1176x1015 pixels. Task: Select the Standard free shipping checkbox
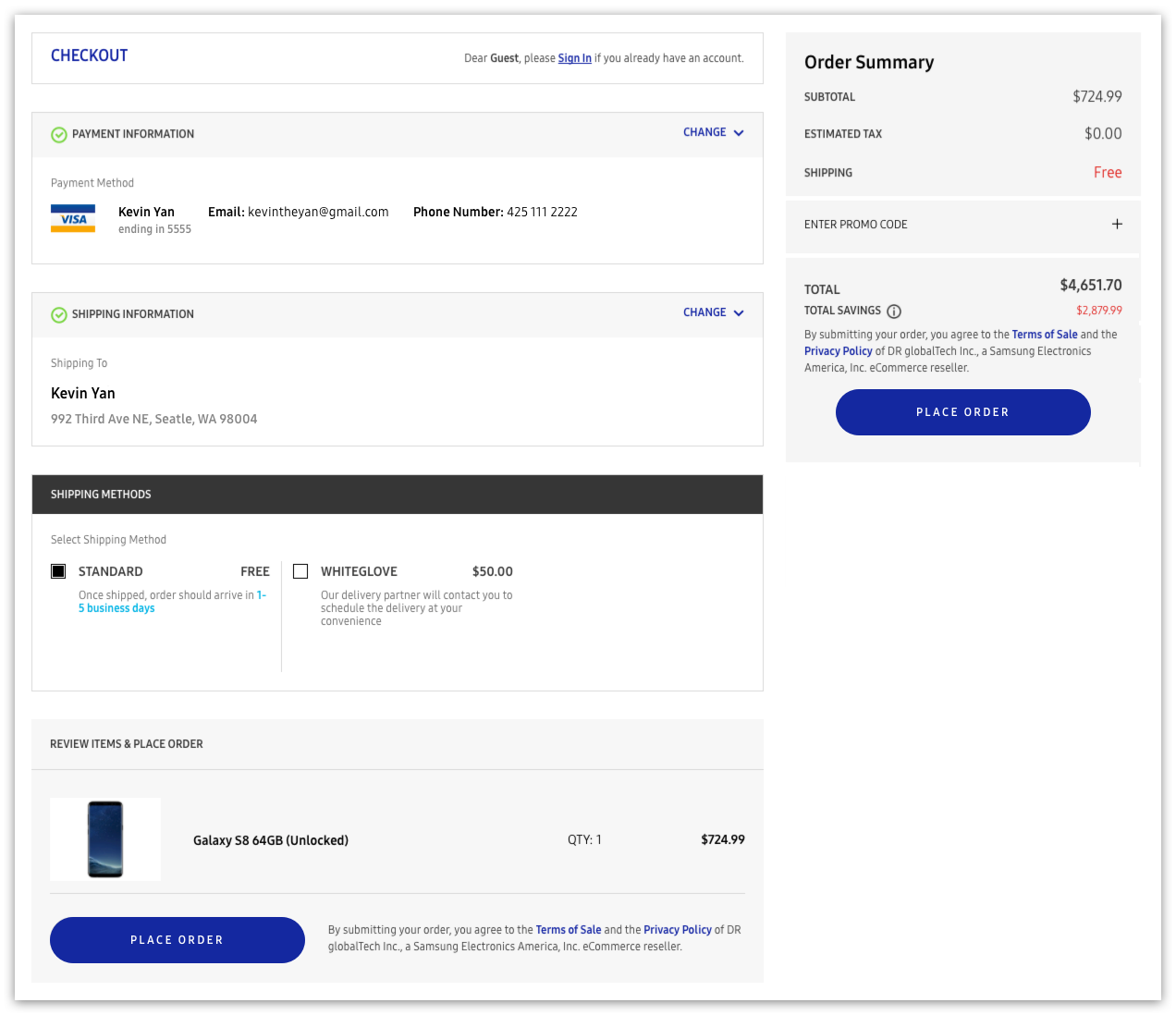[x=58, y=571]
